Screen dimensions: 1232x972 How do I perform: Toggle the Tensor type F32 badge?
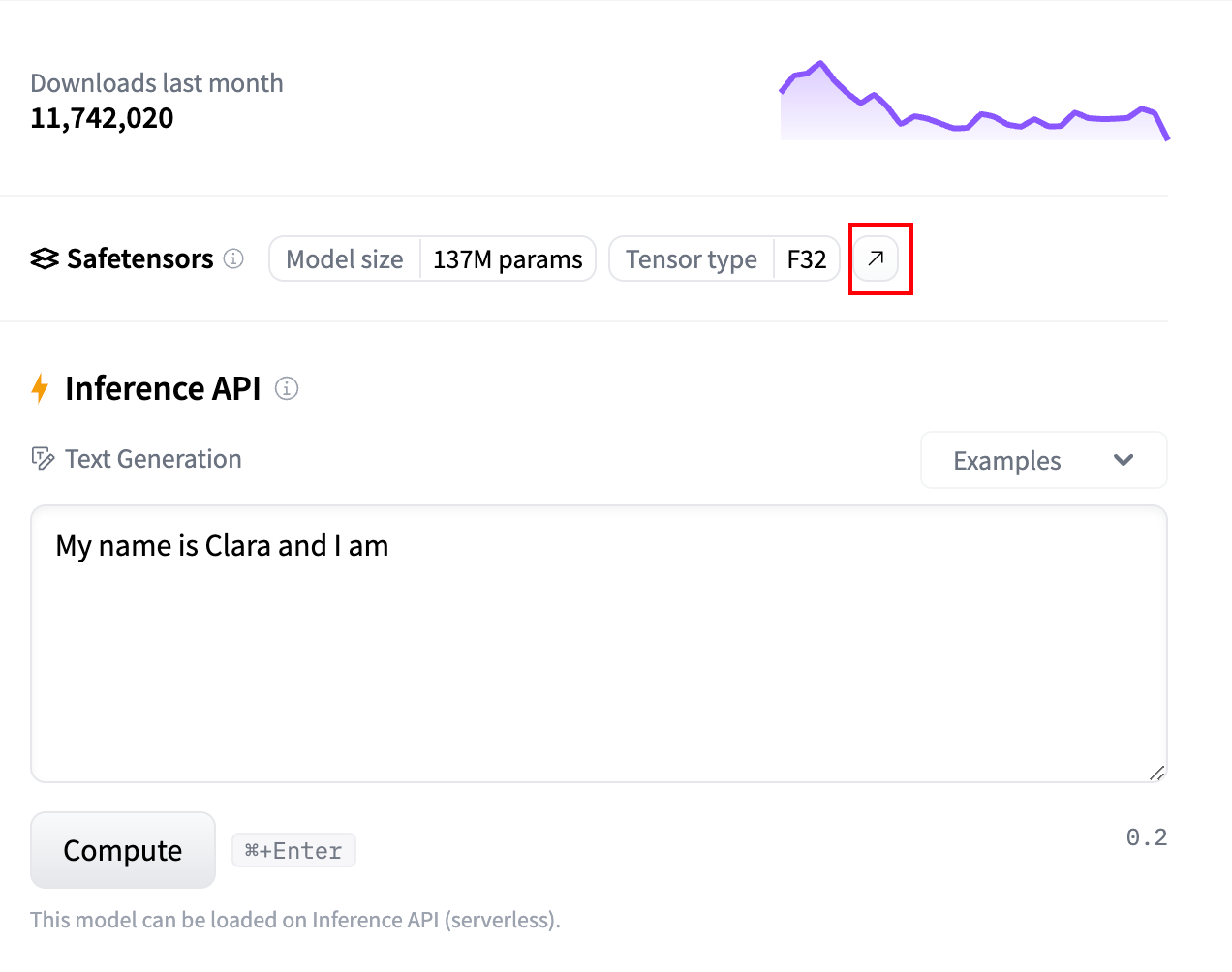point(724,258)
